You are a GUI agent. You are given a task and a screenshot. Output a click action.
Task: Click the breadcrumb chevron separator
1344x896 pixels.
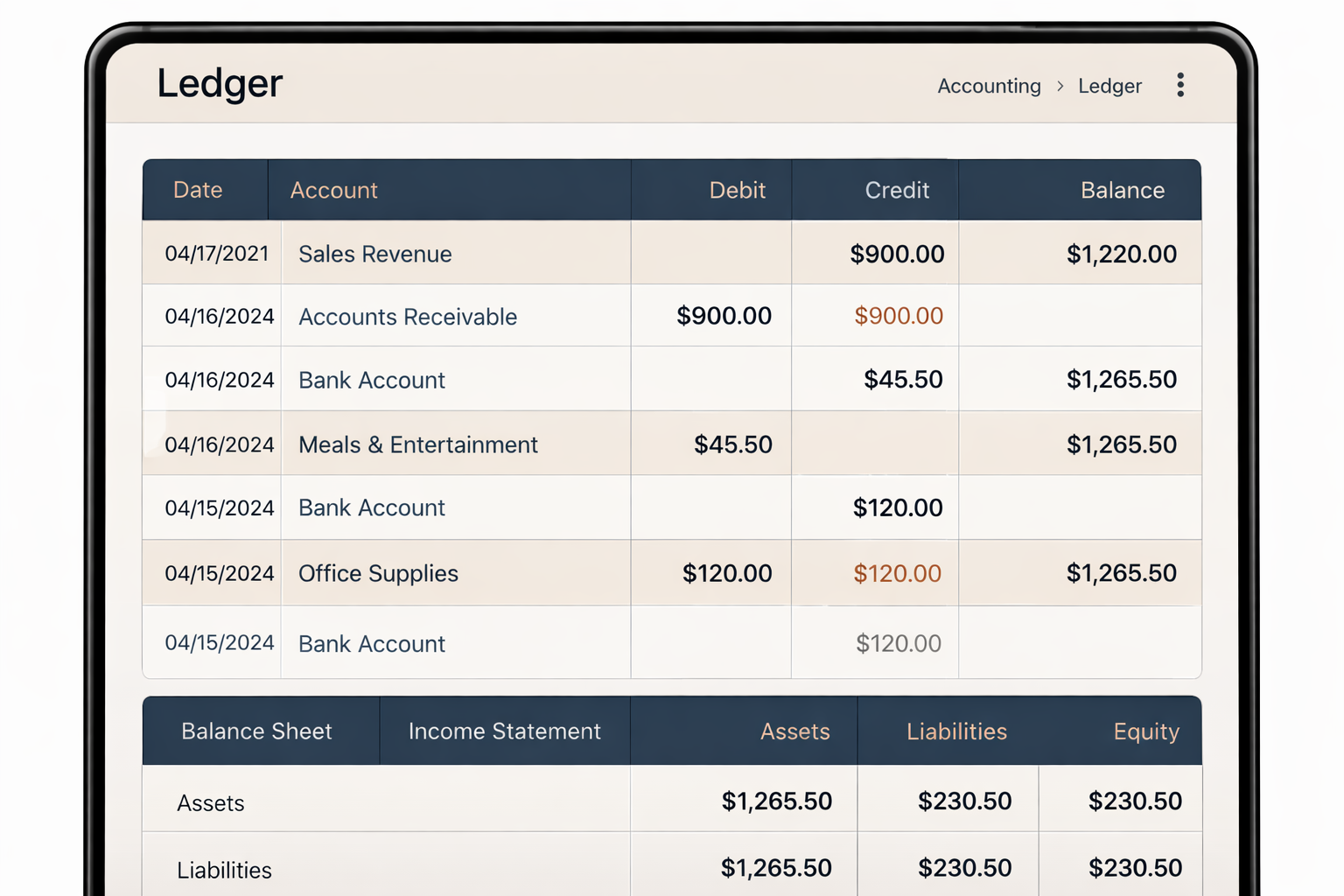point(1060,87)
